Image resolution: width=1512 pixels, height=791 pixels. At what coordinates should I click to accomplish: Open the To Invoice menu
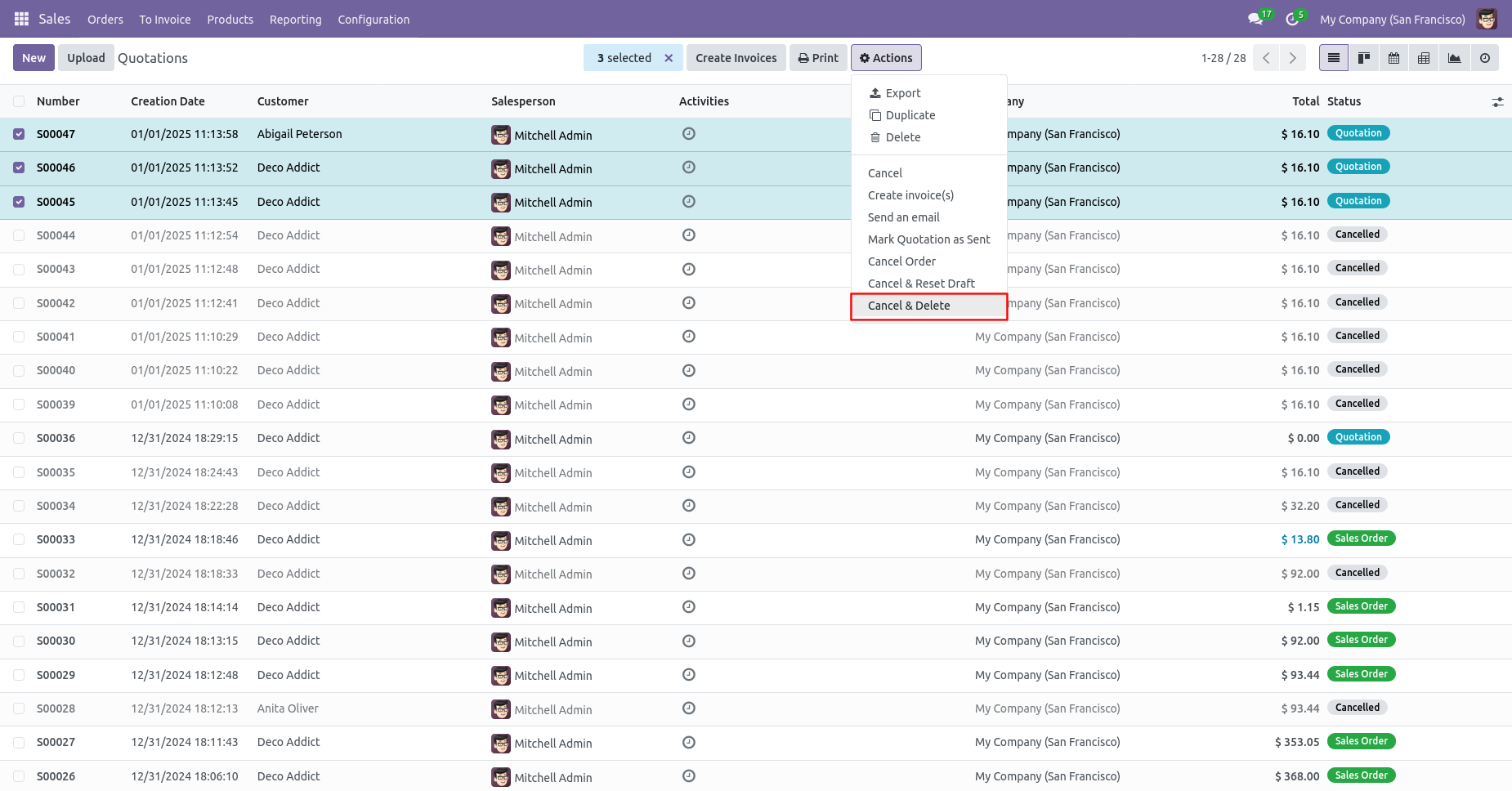click(165, 20)
